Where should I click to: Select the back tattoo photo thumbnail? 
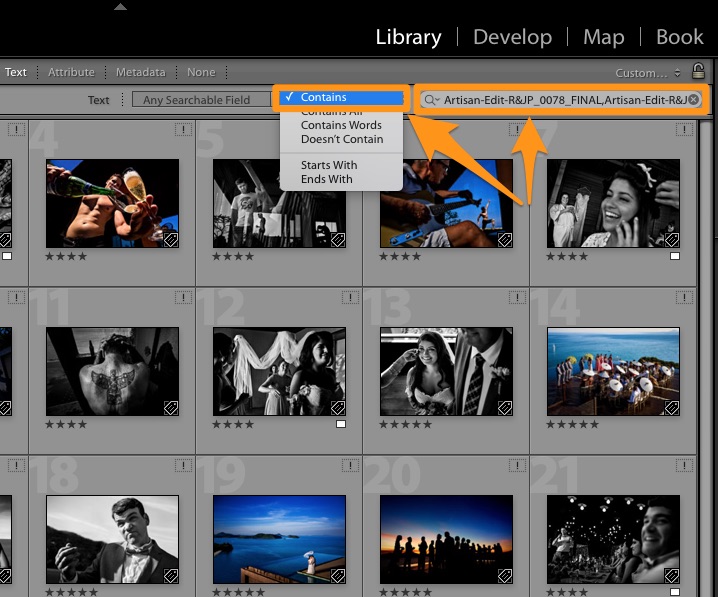(113, 371)
